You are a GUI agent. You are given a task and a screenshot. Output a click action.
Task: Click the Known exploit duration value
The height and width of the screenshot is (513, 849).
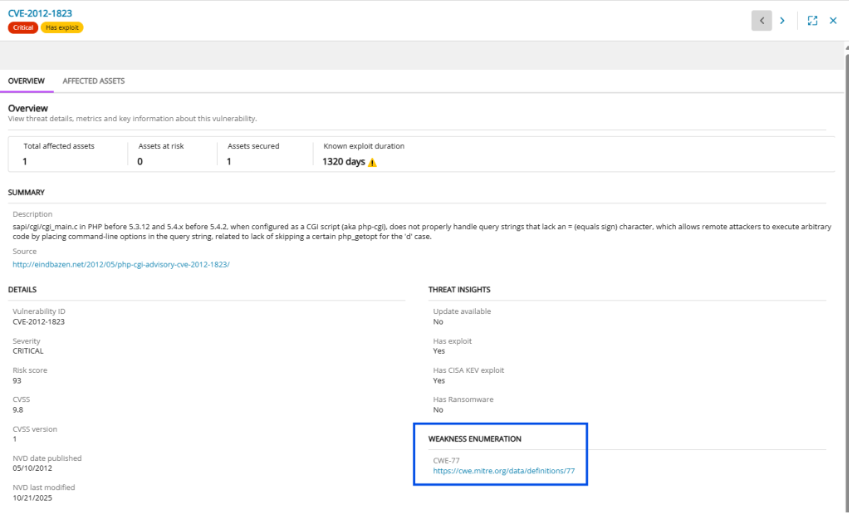pyautogui.click(x=343, y=161)
